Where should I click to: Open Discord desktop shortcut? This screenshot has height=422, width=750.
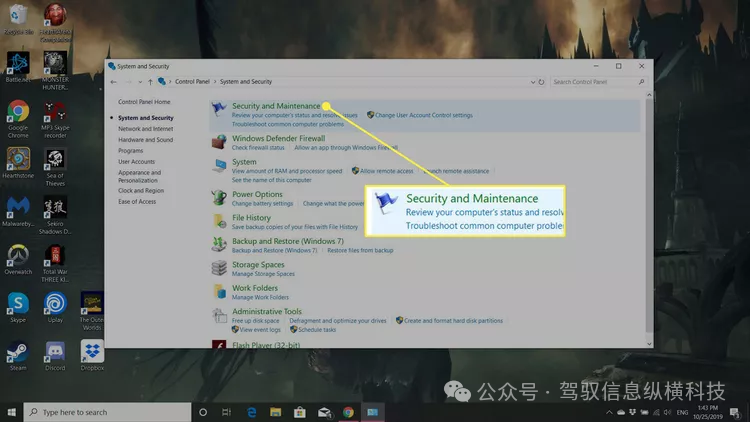[55, 355]
